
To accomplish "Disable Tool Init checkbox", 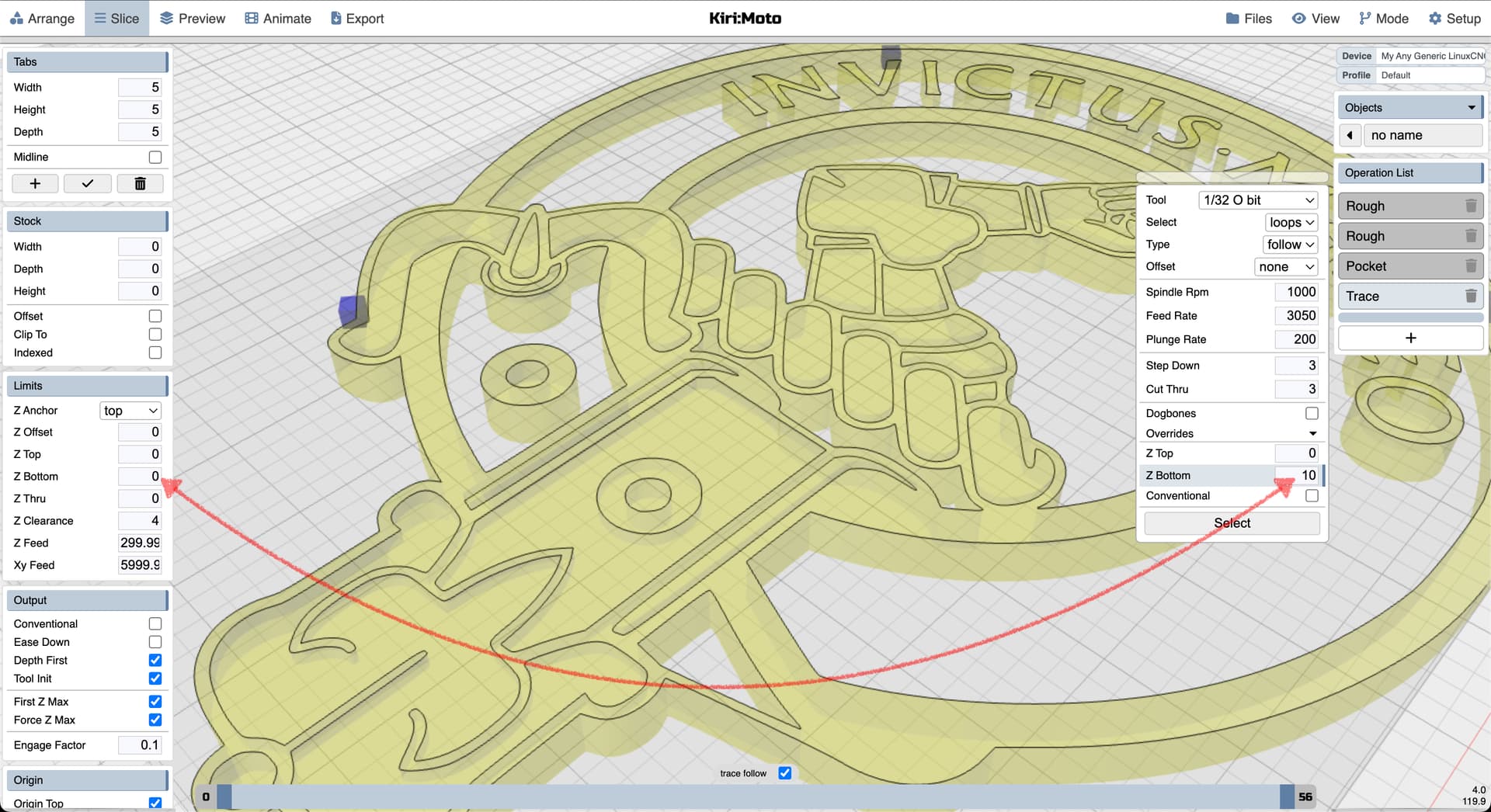I will (155, 678).
